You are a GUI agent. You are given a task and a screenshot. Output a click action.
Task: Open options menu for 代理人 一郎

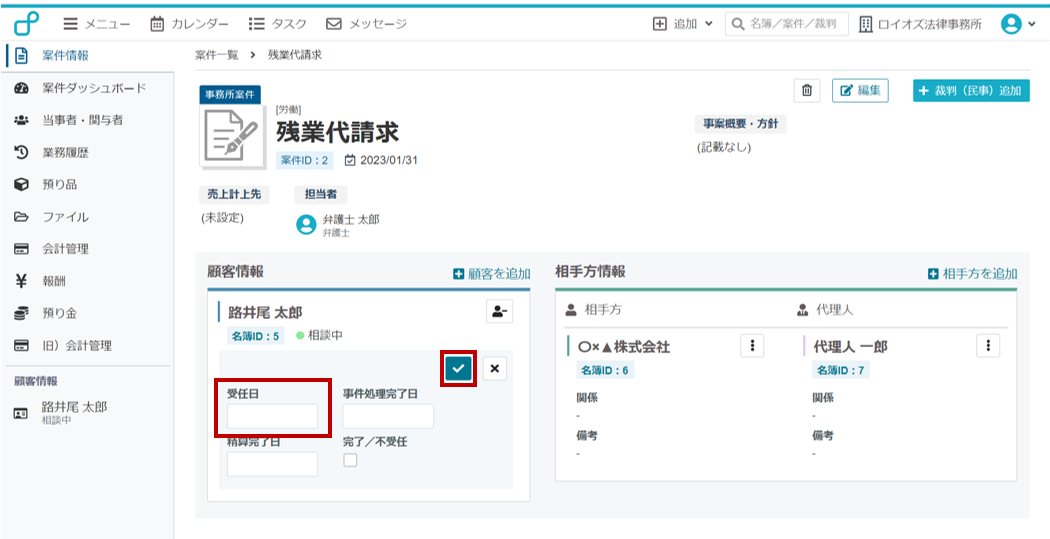[987, 346]
